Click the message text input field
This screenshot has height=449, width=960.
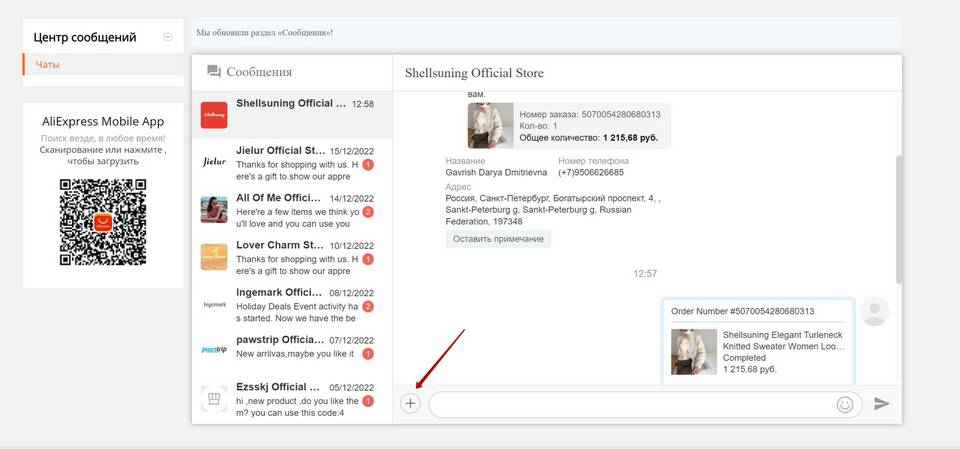630,404
